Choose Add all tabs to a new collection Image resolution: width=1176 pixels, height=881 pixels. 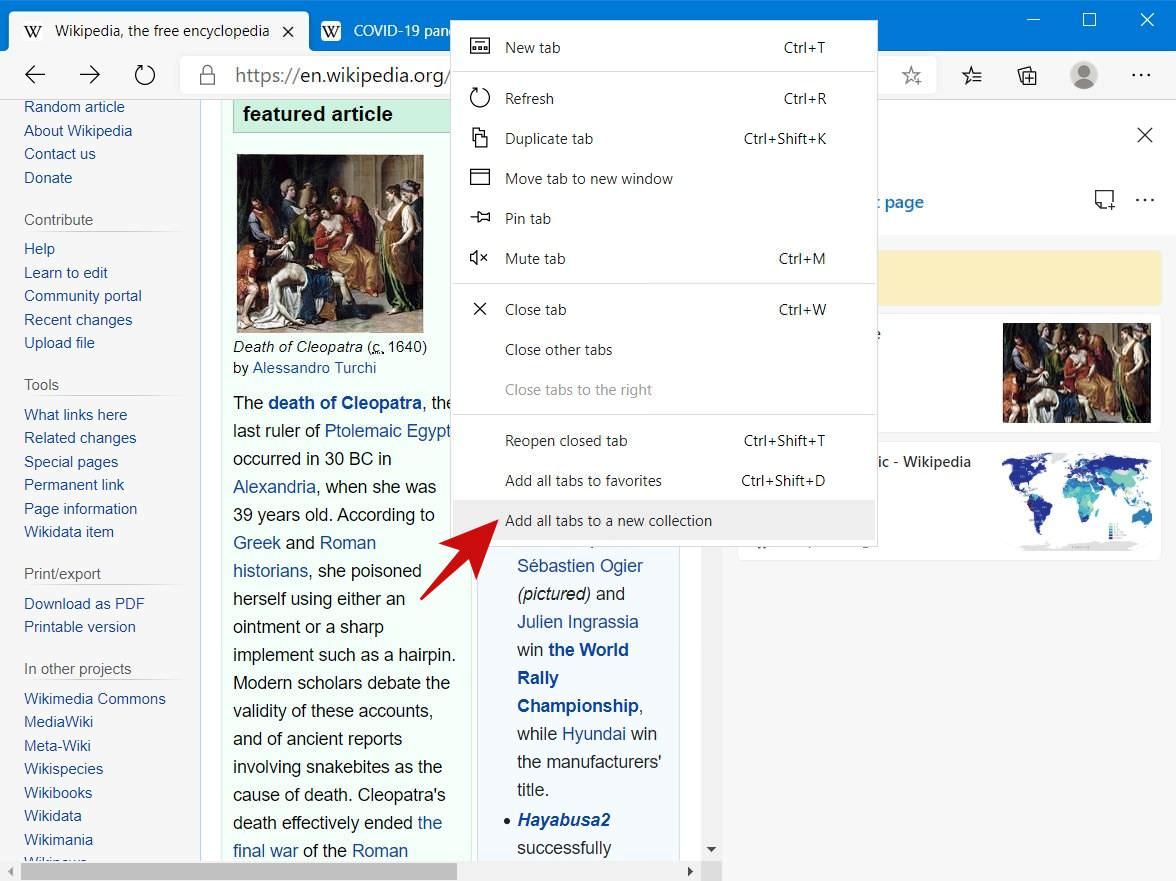[664, 520]
